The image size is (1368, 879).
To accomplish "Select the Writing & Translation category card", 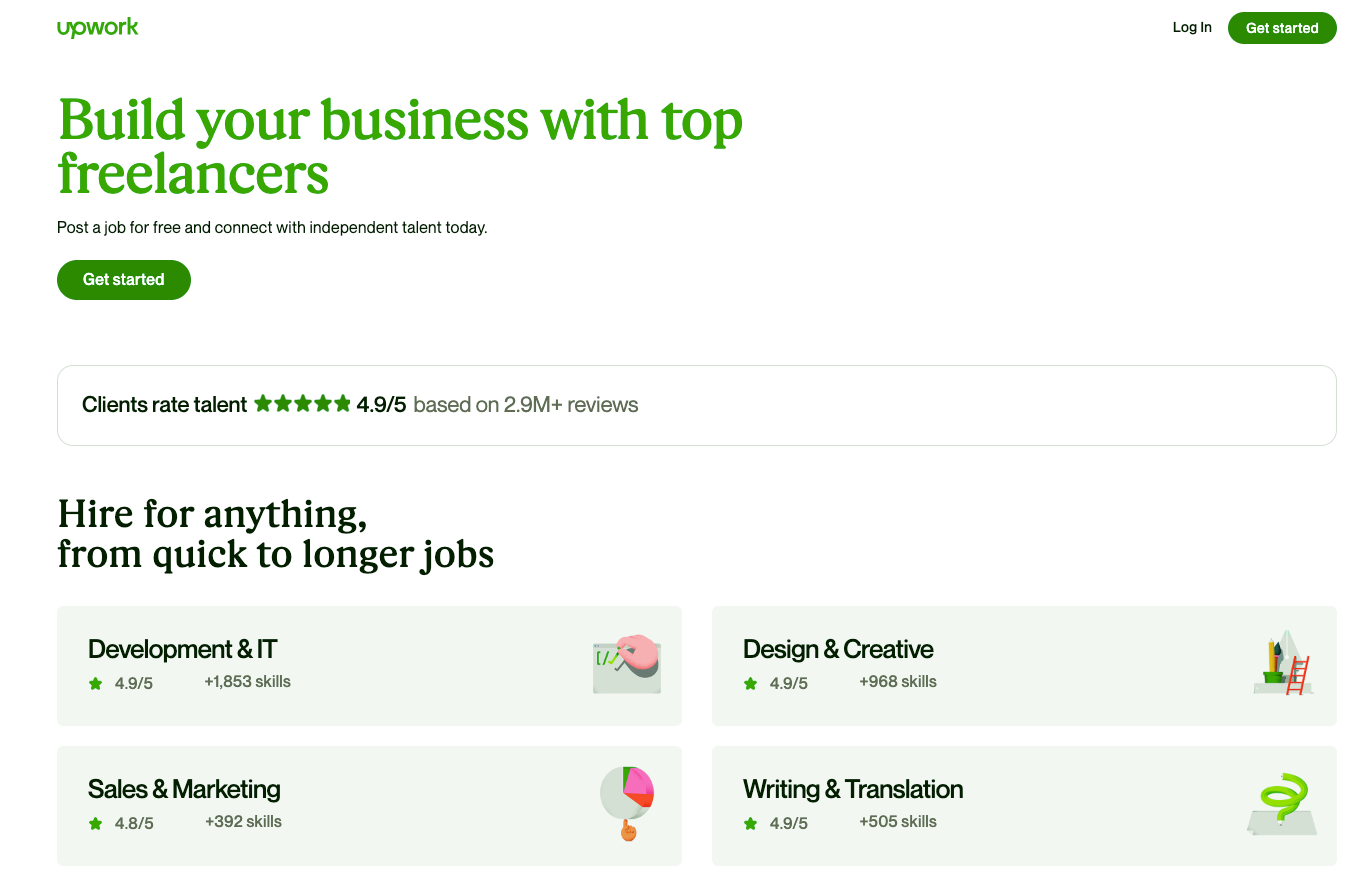I will [x=1024, y=805].
